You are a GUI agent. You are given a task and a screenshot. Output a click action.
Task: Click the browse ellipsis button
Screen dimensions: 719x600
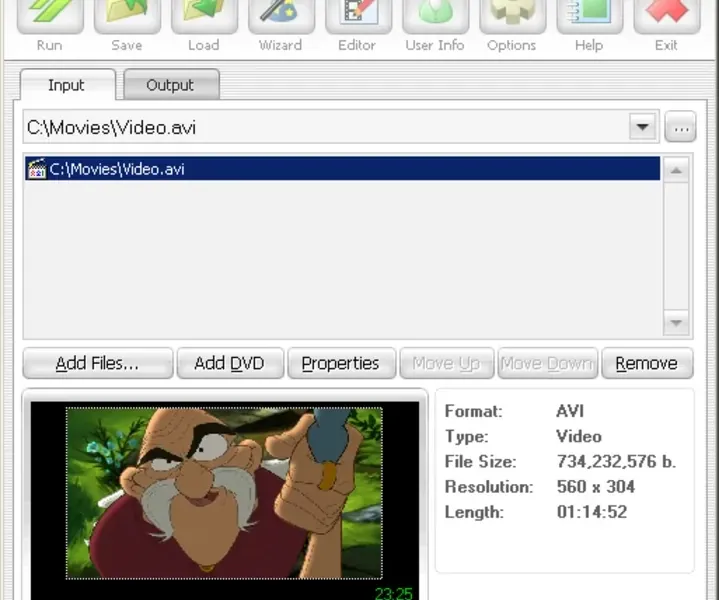tap(680, 127)
